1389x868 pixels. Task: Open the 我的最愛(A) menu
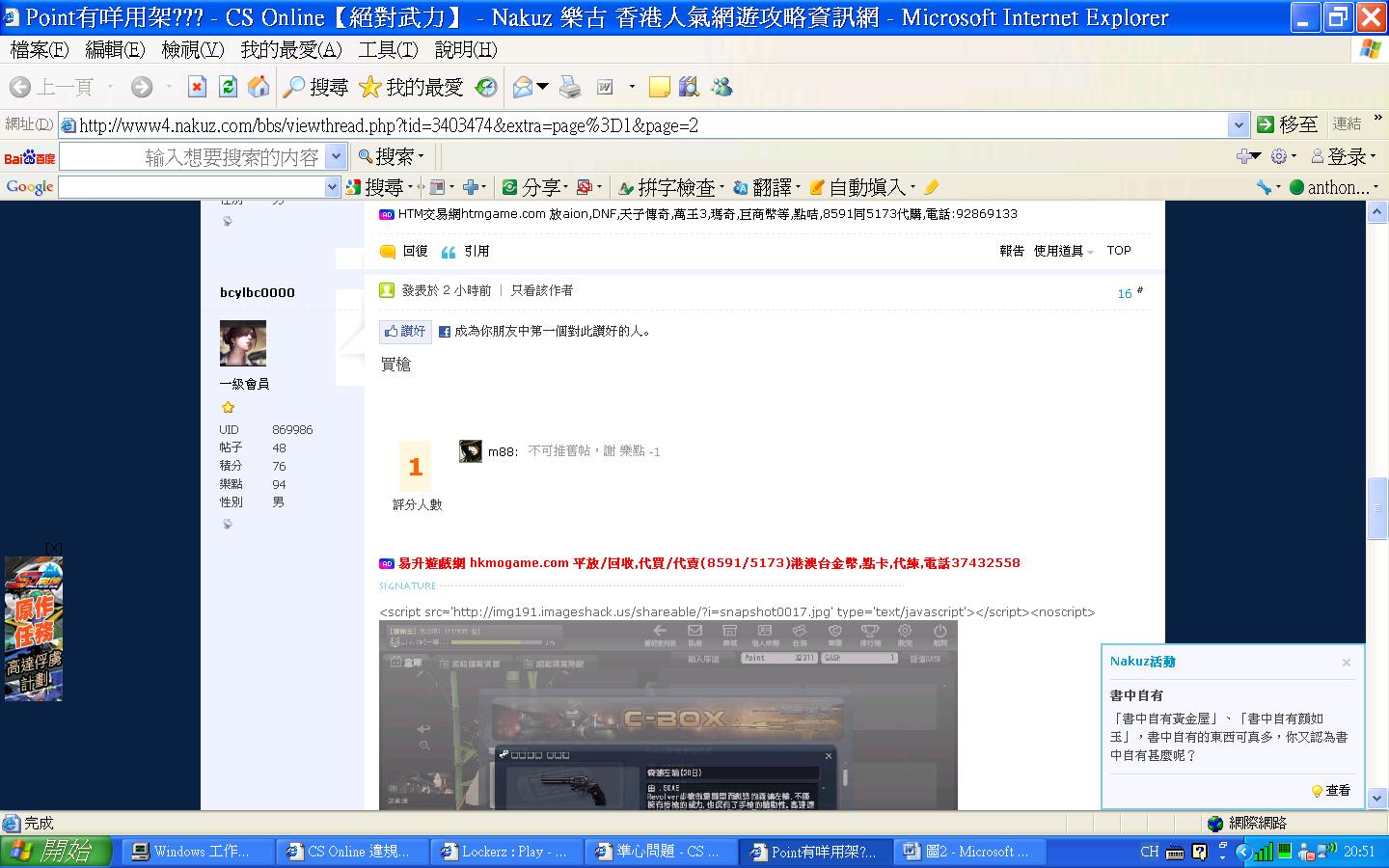[290, 49]
